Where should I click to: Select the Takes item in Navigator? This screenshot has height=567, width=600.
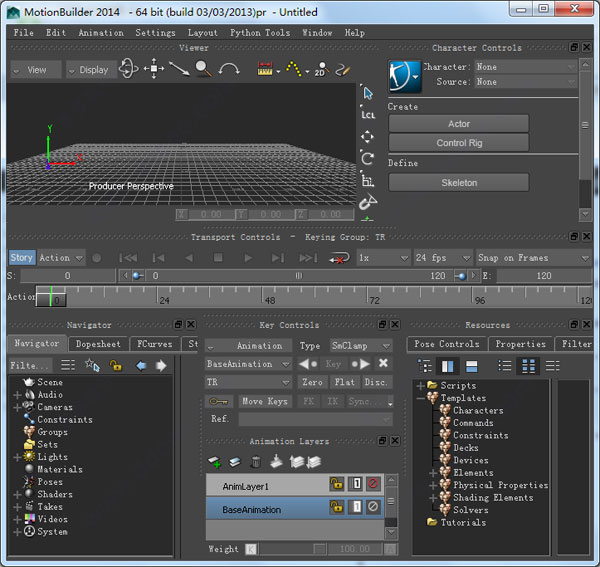click(x=50, y=507)
